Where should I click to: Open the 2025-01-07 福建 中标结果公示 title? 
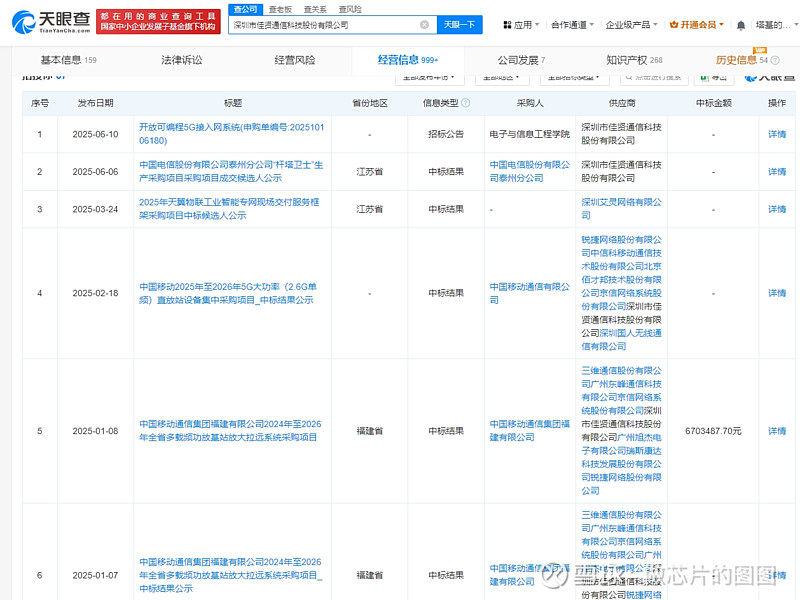point(231,575)
